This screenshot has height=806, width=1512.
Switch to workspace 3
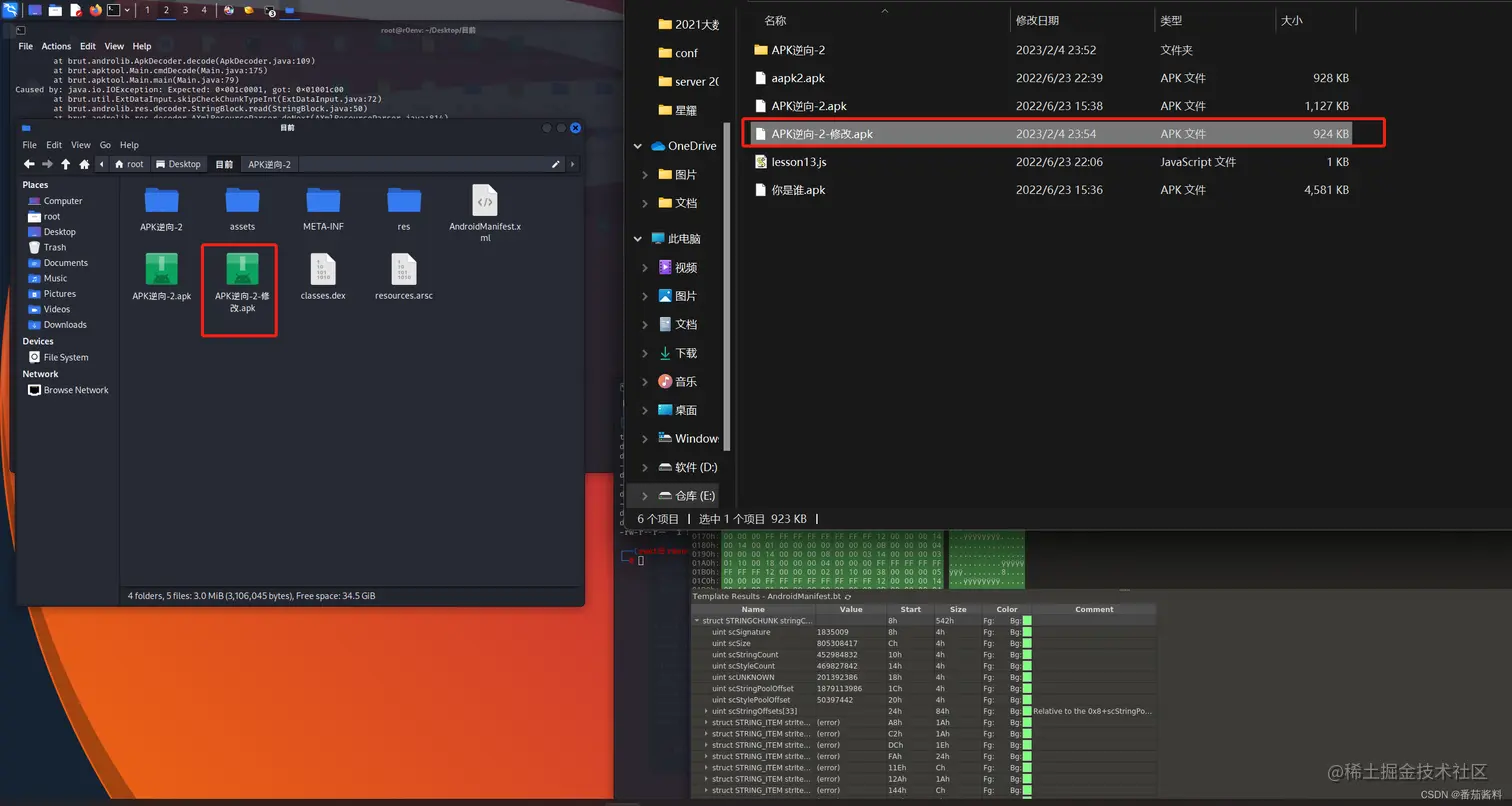pyautogui.click(x=185, y=10)
